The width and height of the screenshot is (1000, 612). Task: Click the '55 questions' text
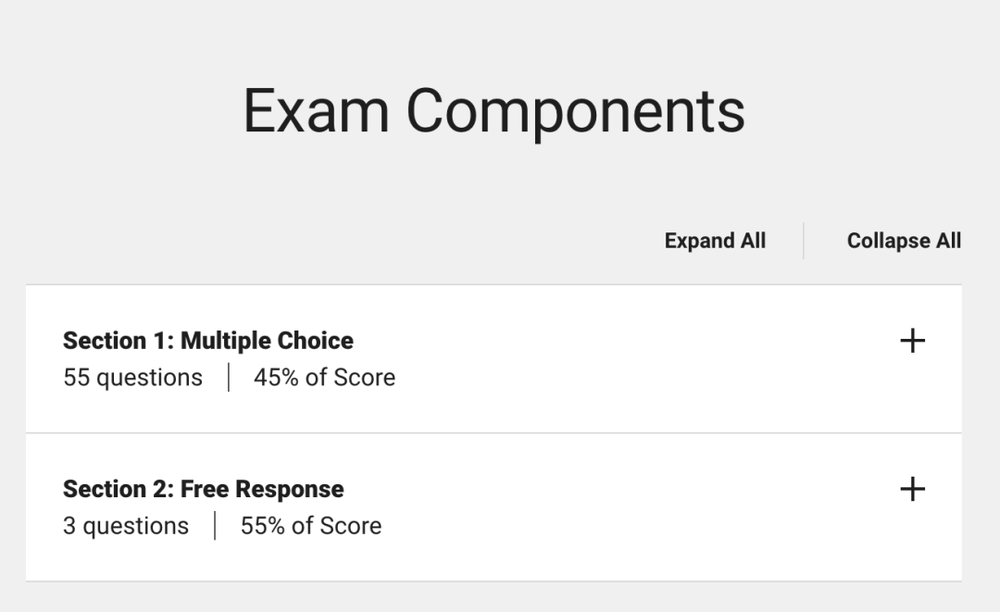coord(132,378)
